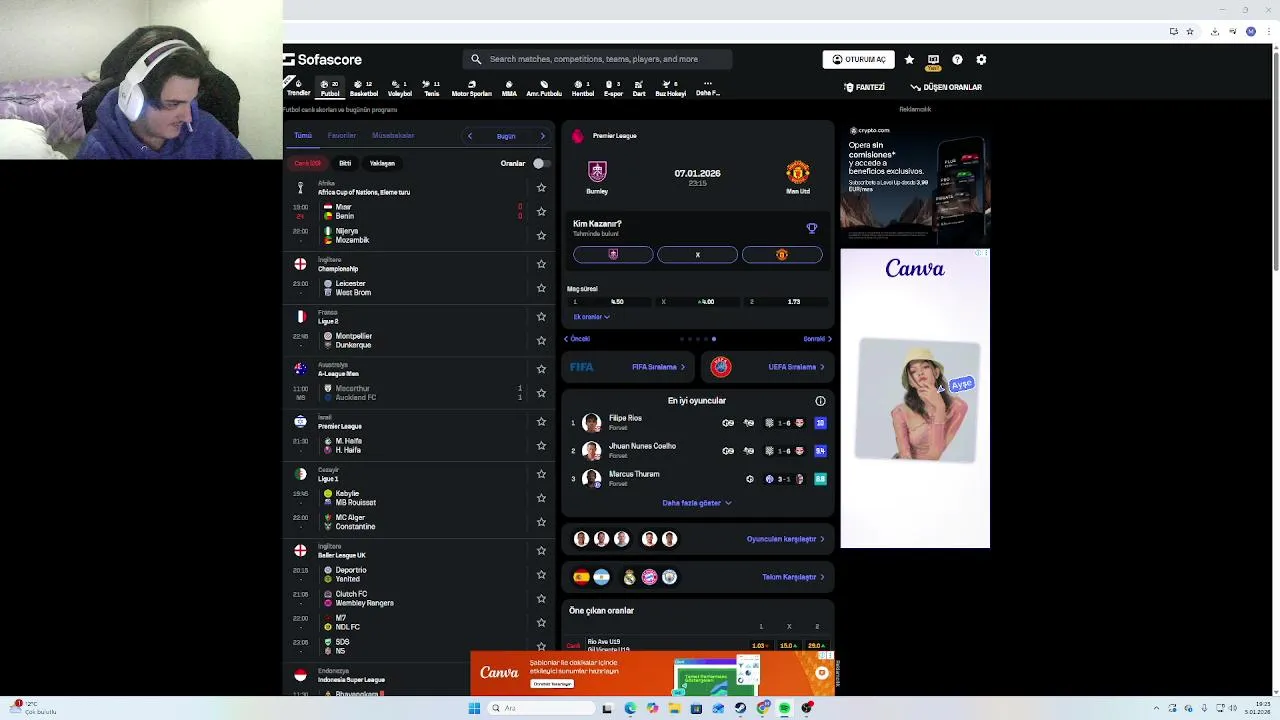
Task: Select the Dart sport icon
Action: tap(639, 88)
